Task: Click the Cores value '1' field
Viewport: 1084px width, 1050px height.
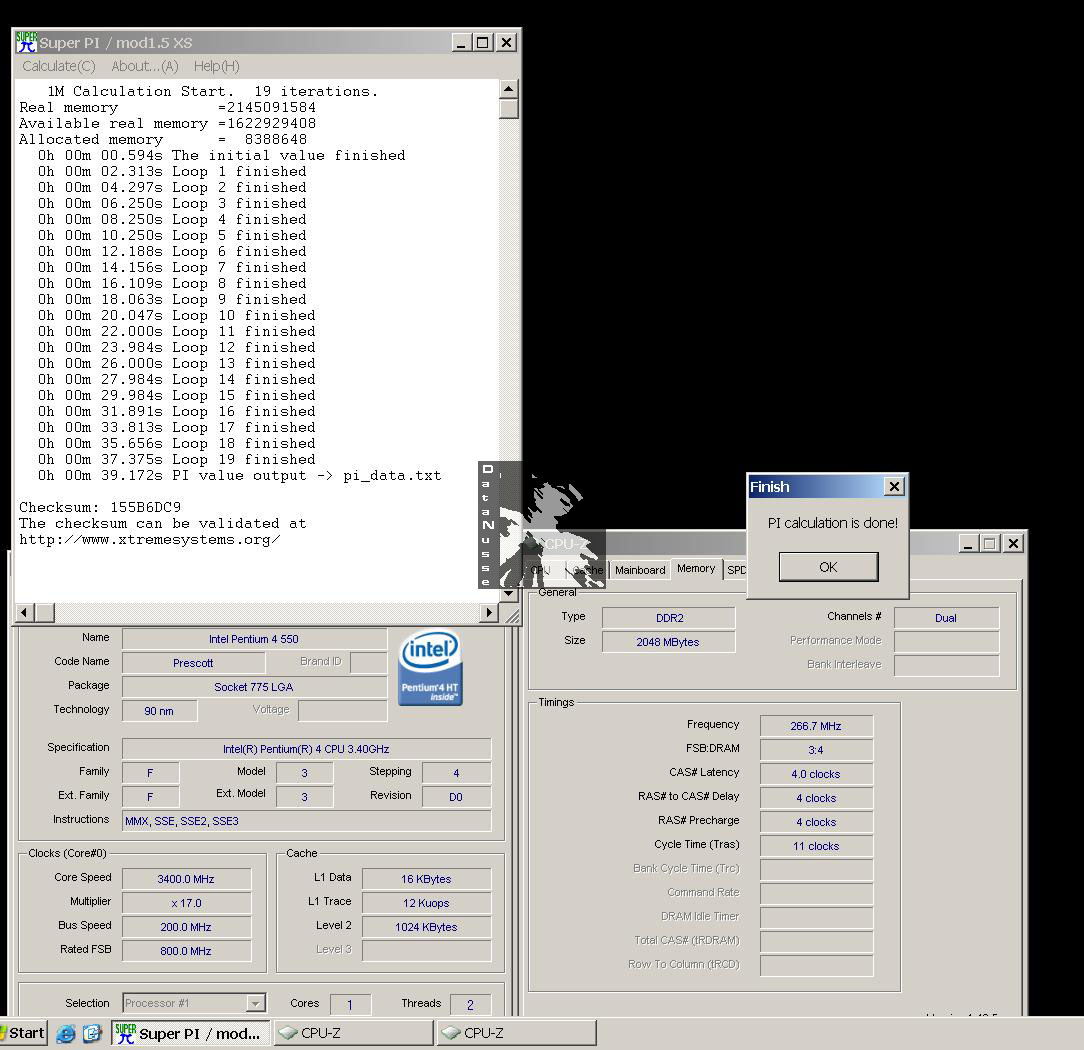Action: 350,1005
